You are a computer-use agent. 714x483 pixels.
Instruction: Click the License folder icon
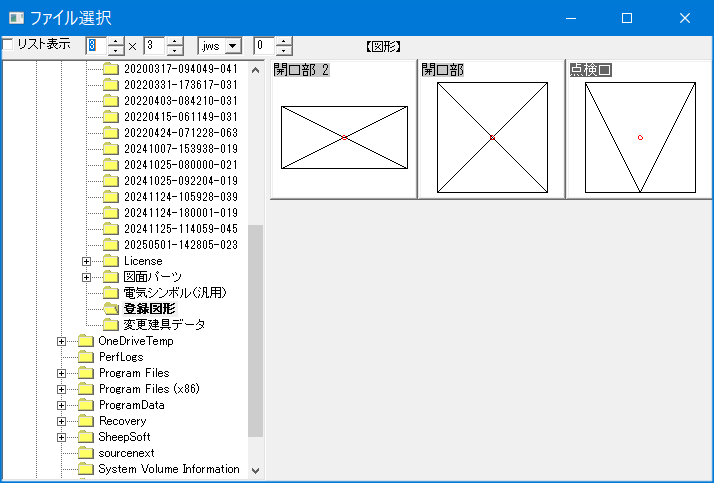click(111, 261)
